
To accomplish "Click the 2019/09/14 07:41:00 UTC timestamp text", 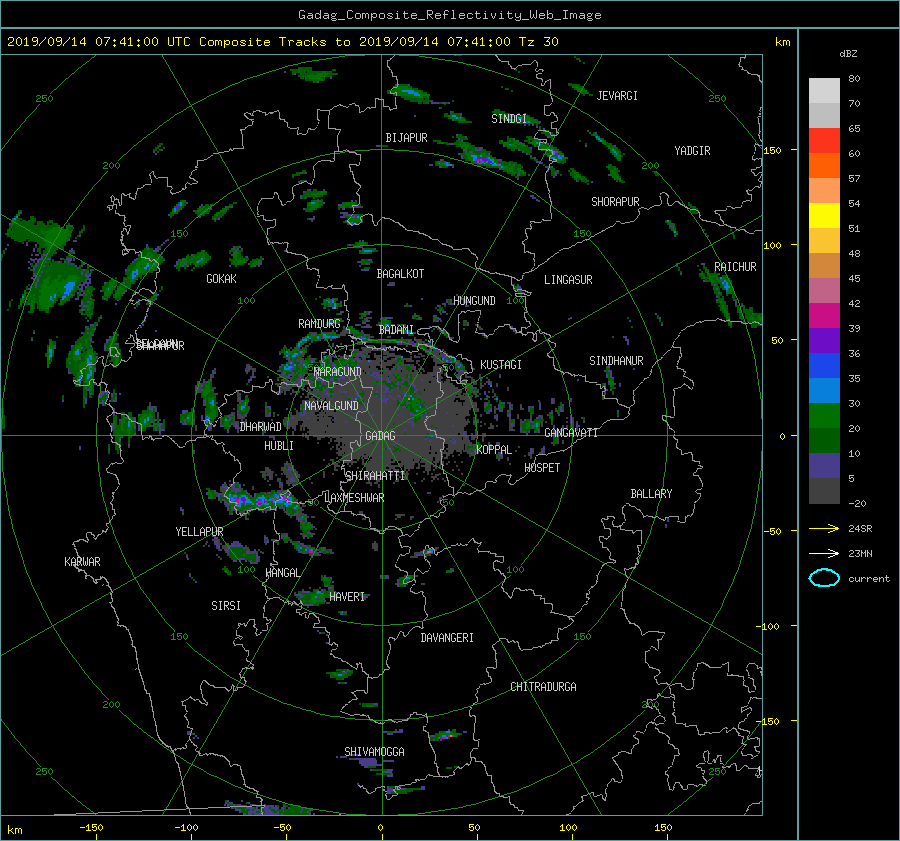I will click(x=99, y=42).
